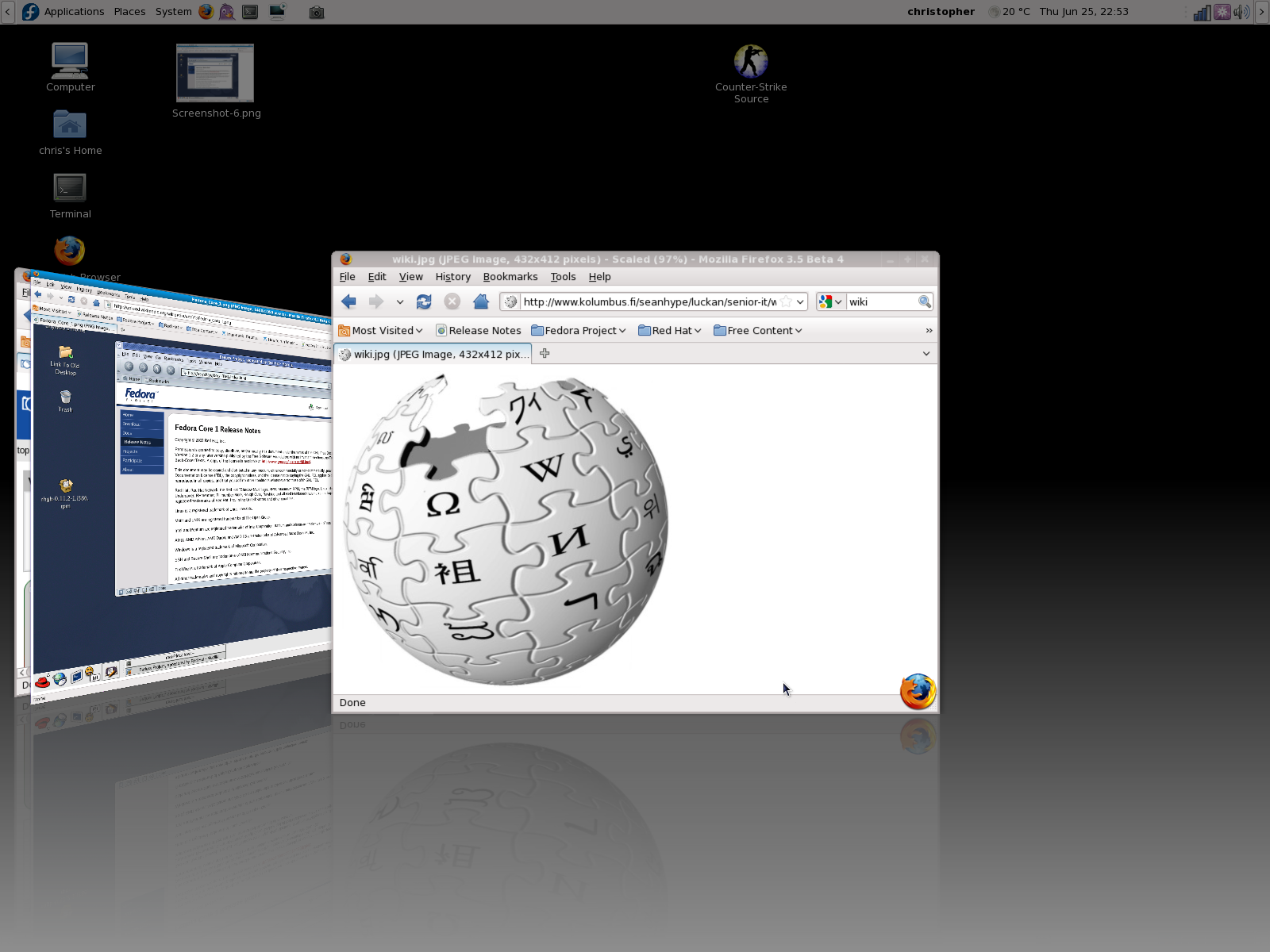The width and height of the screenshot is (1270, 952).
Task: Open the File menu
Action: pos(347,277)
